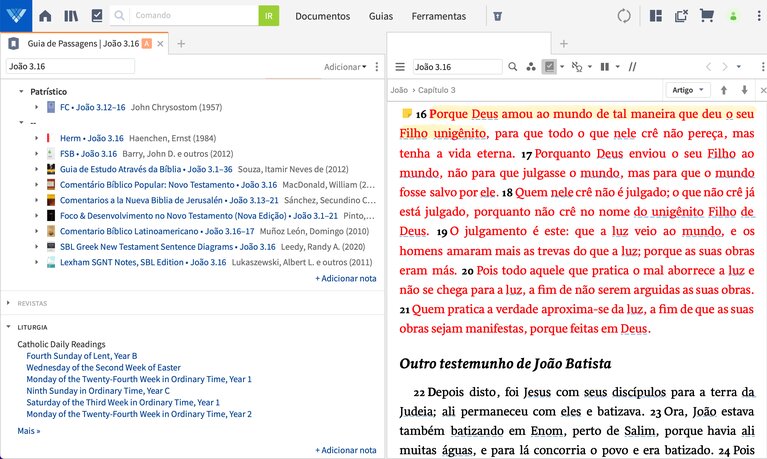Open the Artigo navigation dropdown
Viewport: 767px width, 459px height.
point(688,90)
